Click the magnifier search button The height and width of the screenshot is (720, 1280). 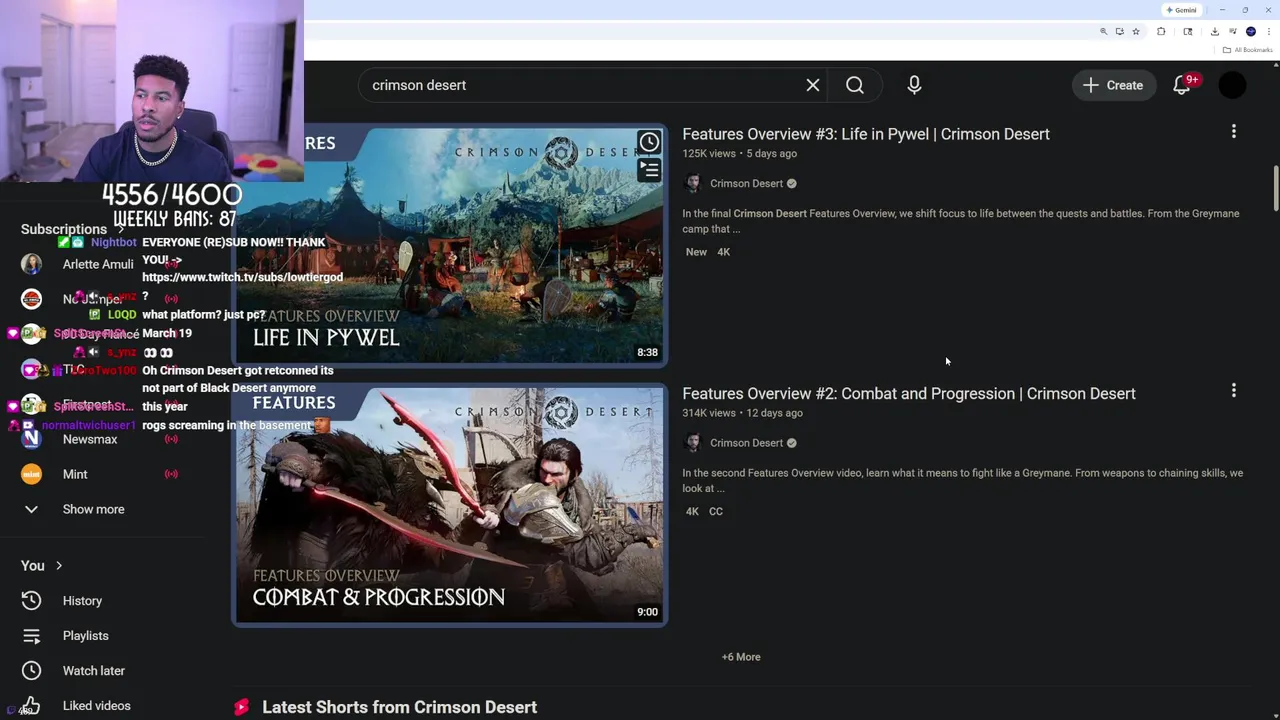pyautogui.click(x=855, y=85)
